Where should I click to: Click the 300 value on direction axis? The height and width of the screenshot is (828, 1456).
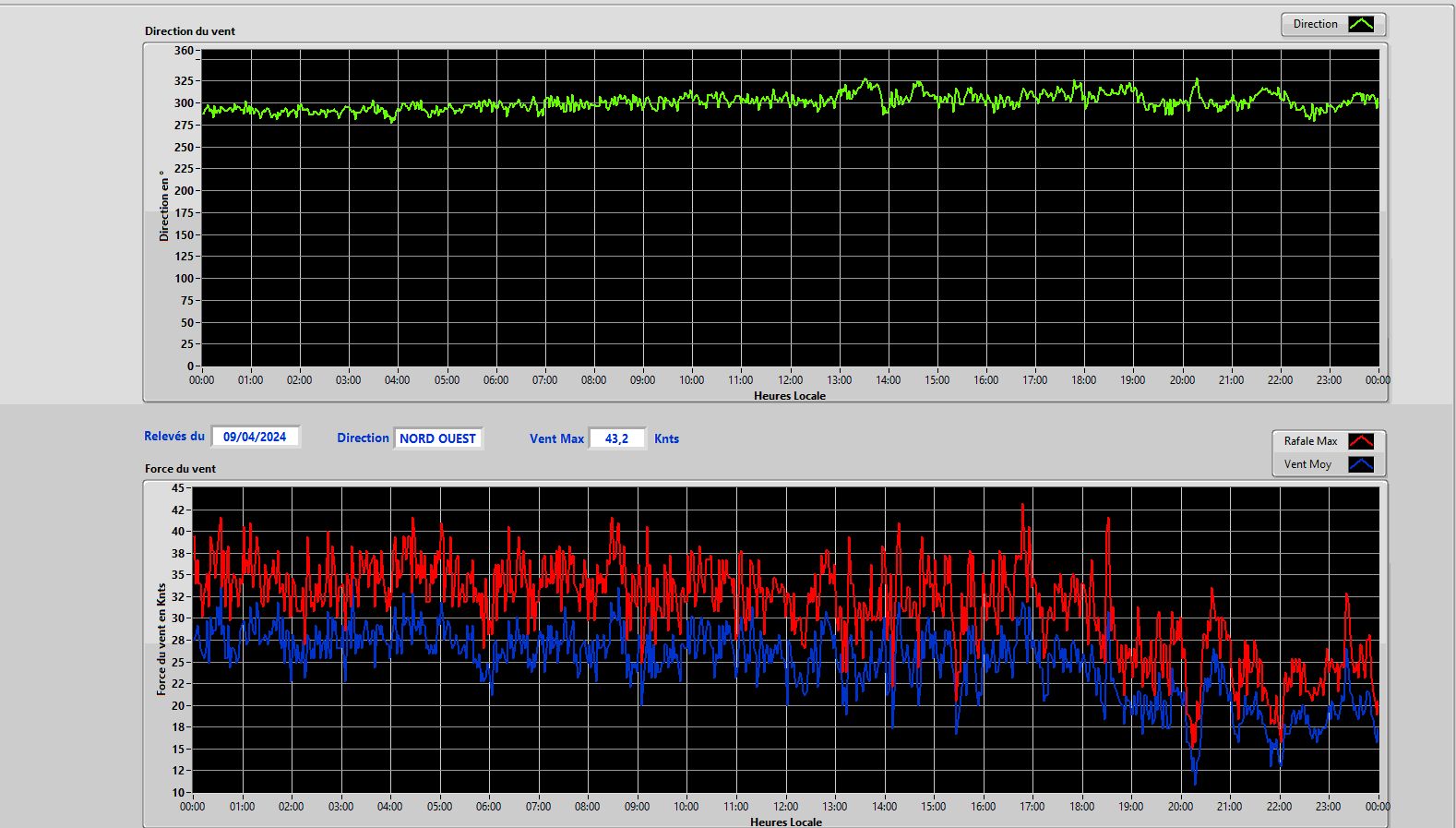(184, 102)
